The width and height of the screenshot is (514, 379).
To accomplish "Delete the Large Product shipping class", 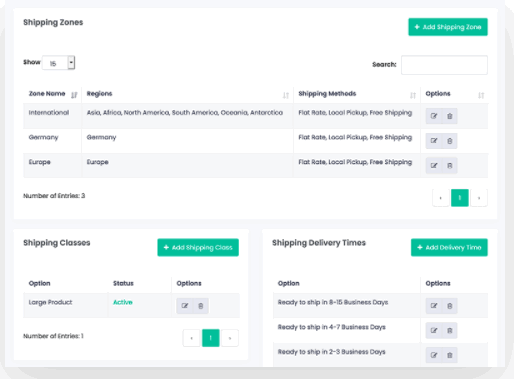I will pyautogui.click(x=201, y=306).
